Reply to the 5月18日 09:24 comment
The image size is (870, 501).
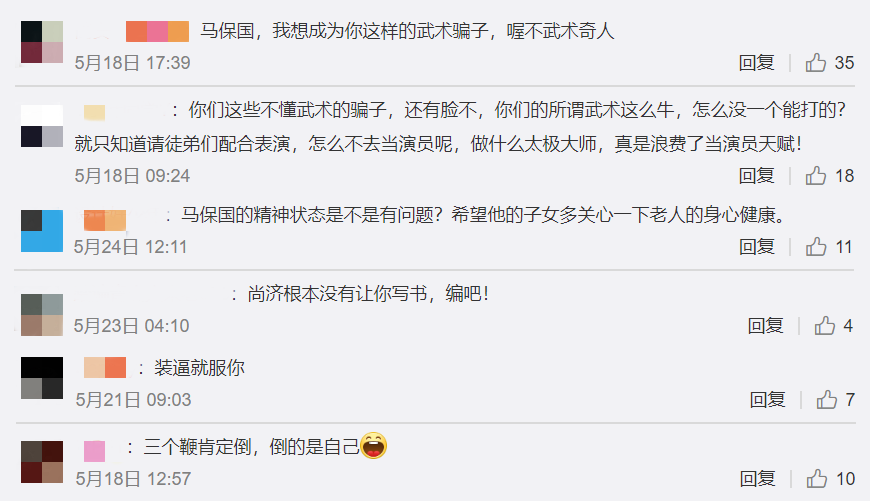pos(756,176)
